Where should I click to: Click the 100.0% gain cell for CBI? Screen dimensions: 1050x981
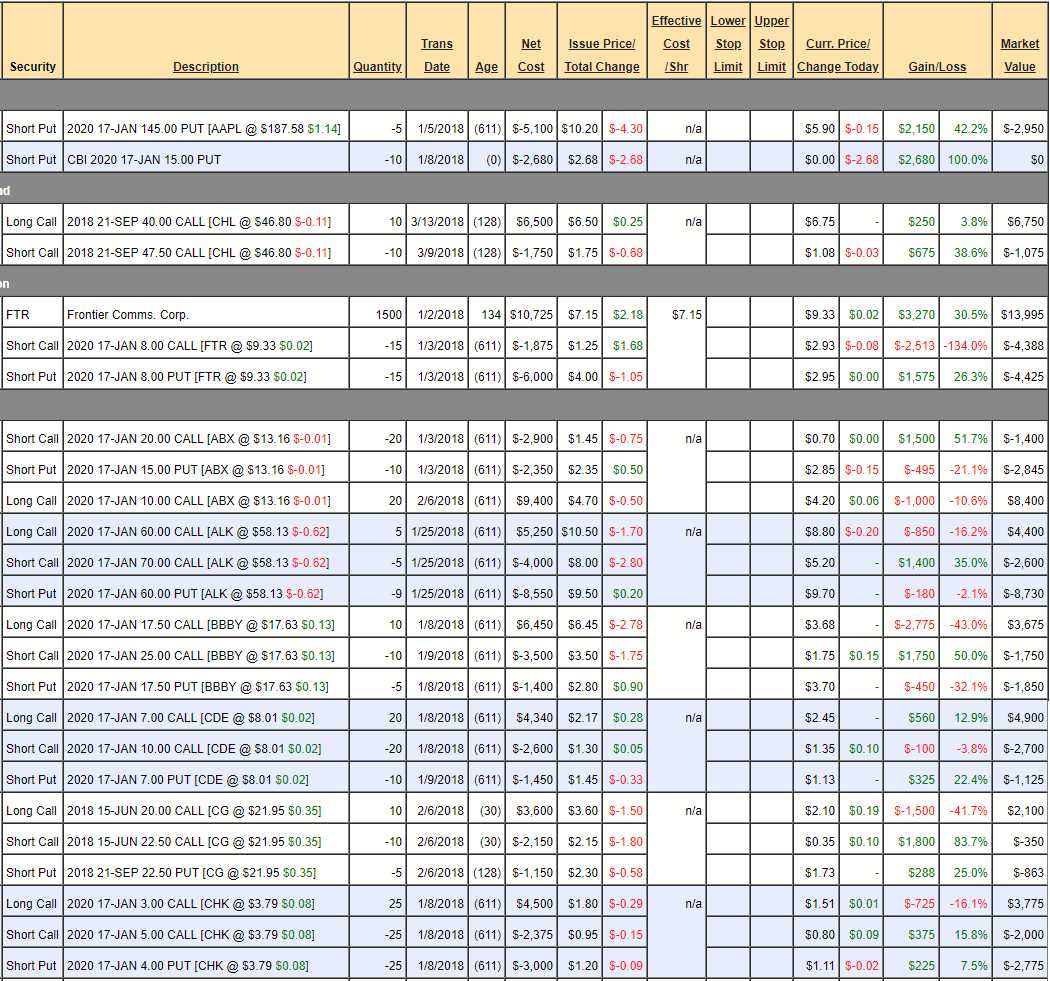[967, 159]
